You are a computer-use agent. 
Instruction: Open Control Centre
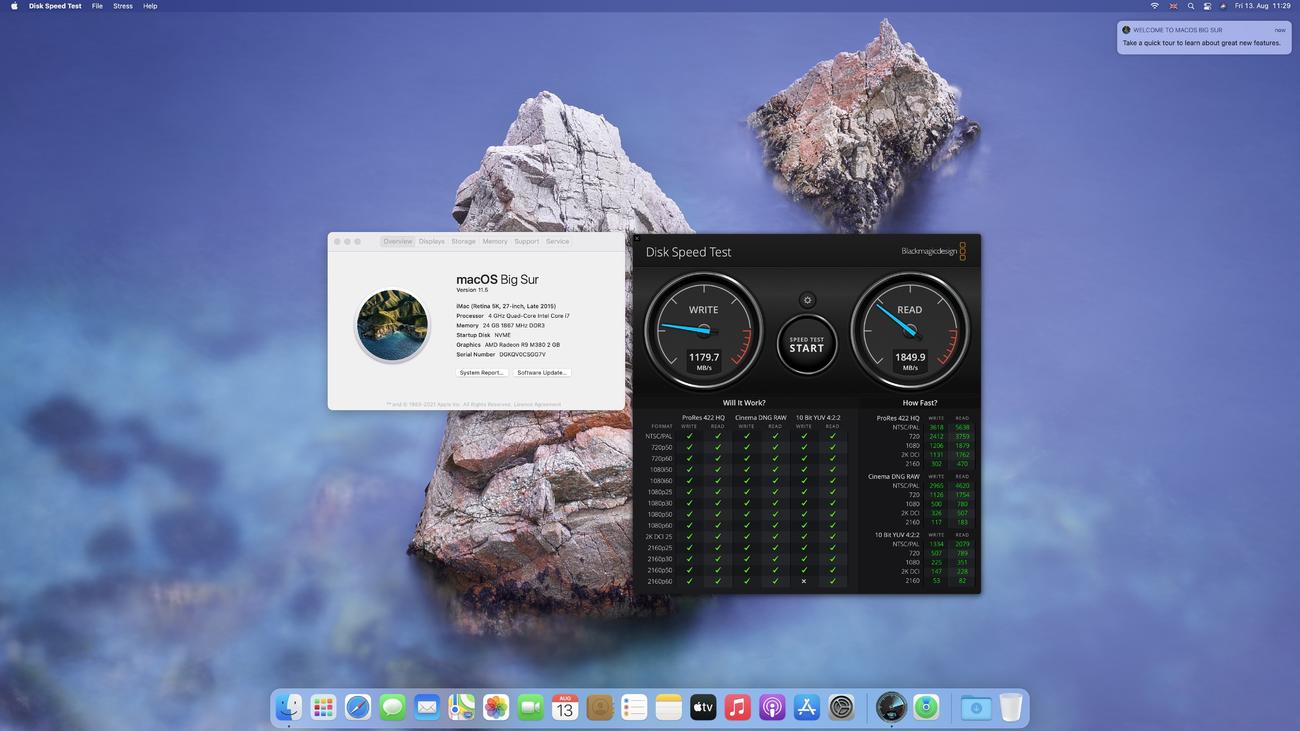coord(1207,6)
